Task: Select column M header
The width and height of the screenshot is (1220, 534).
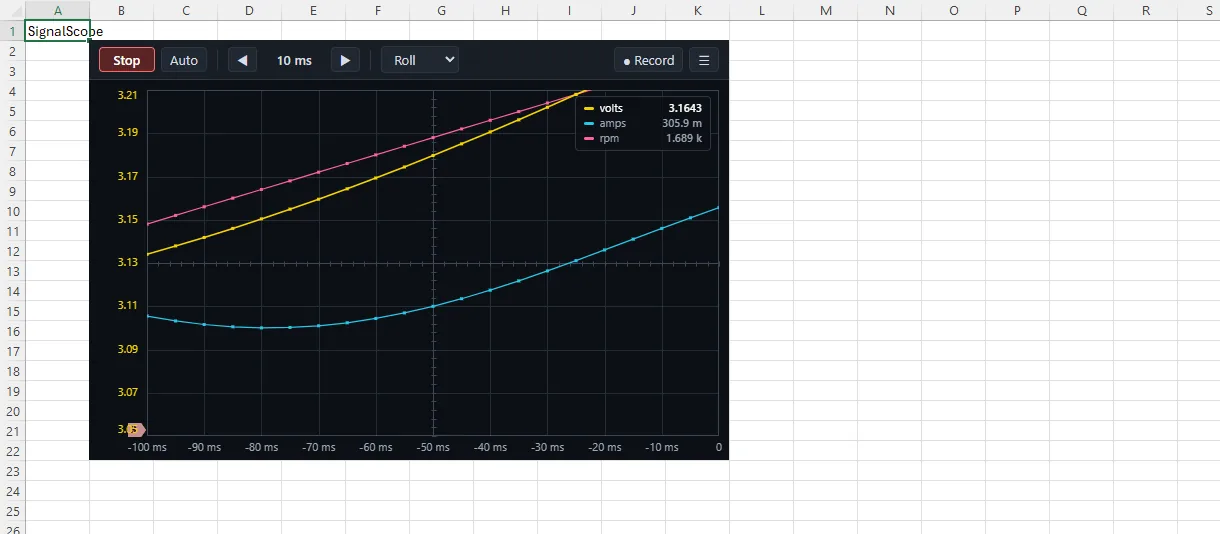Action: [825, 10]
